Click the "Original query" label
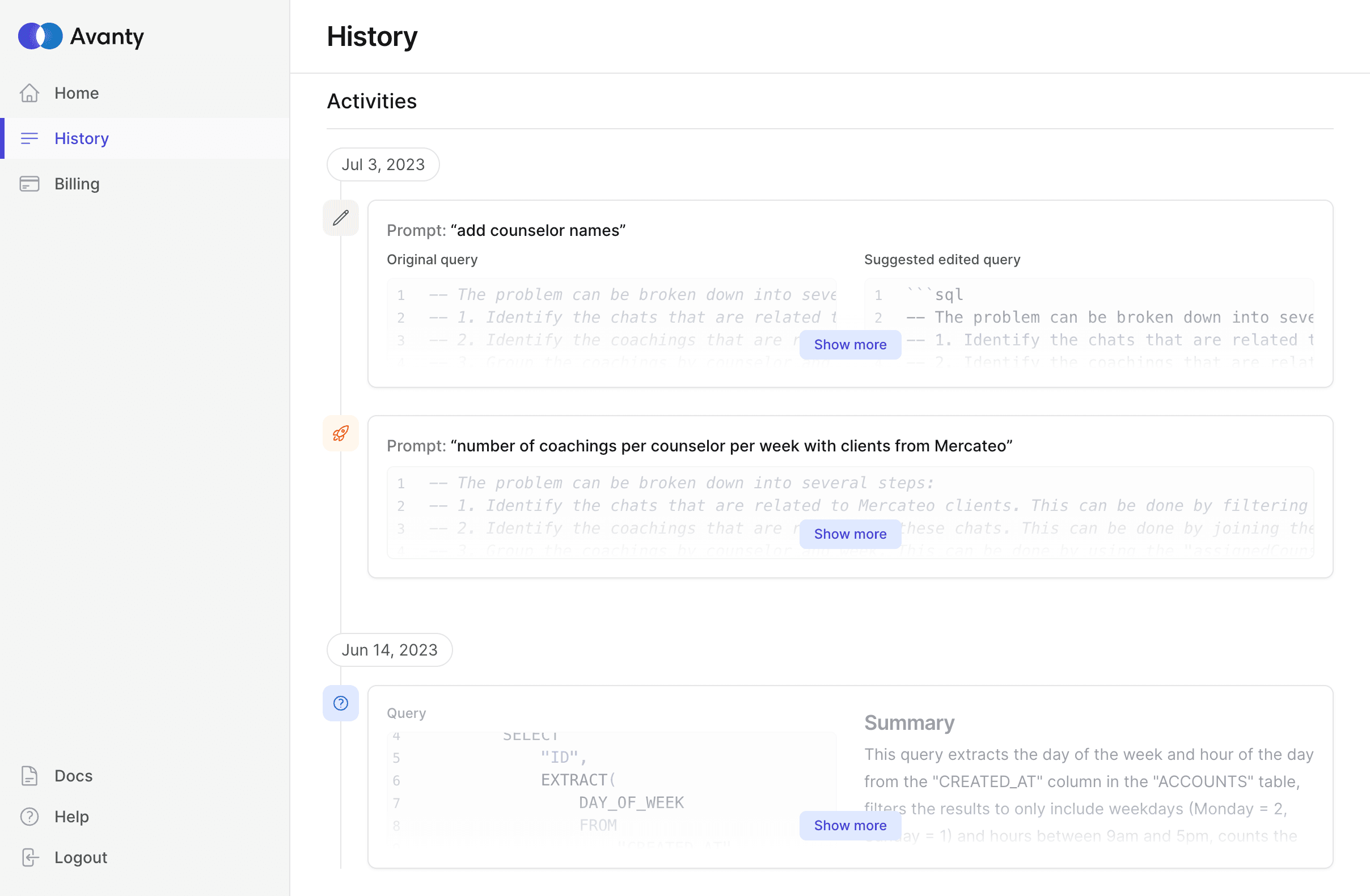The width and height of the screenshot is (1370, 896). 432,260
